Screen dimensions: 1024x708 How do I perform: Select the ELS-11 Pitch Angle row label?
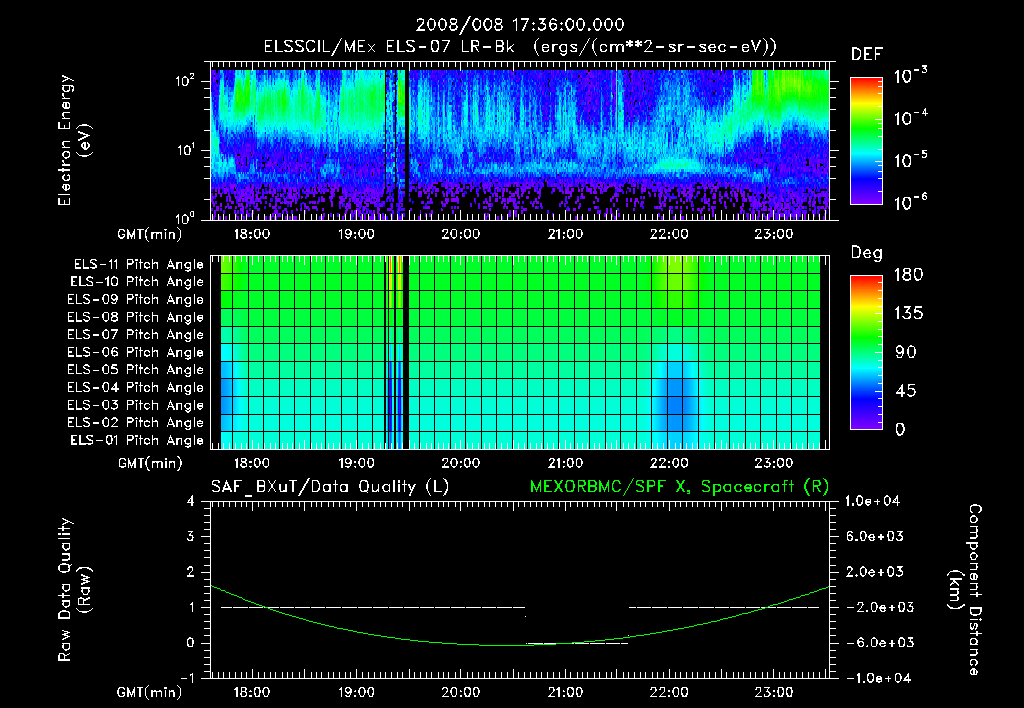pos(138,265)
